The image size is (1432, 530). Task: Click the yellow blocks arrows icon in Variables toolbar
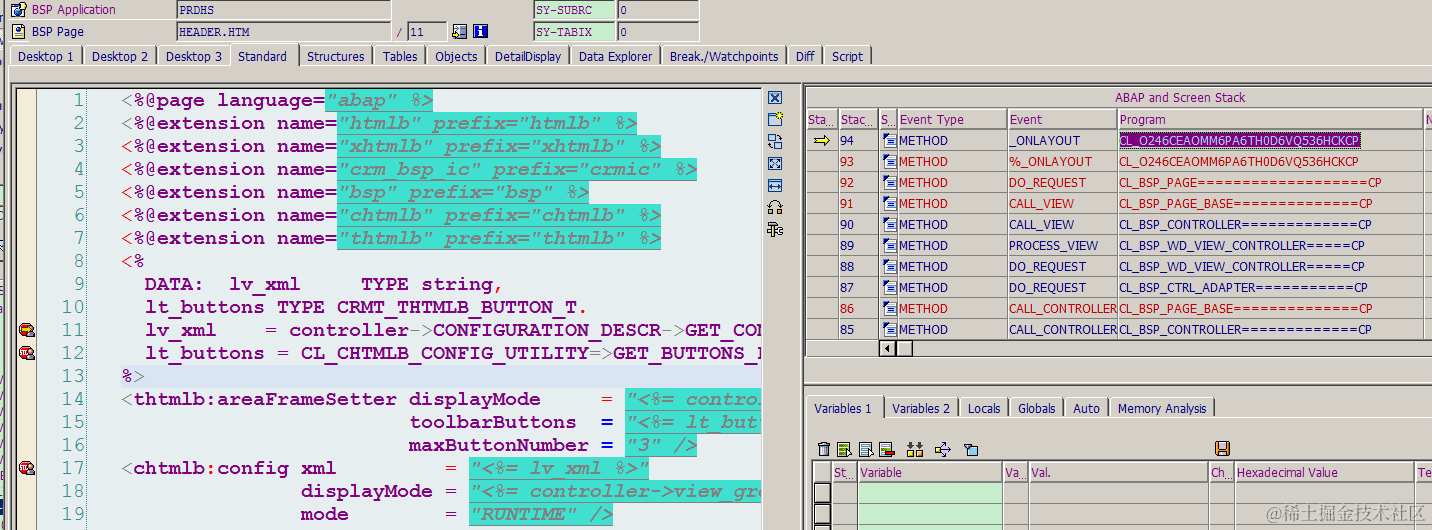click(914, 449)
